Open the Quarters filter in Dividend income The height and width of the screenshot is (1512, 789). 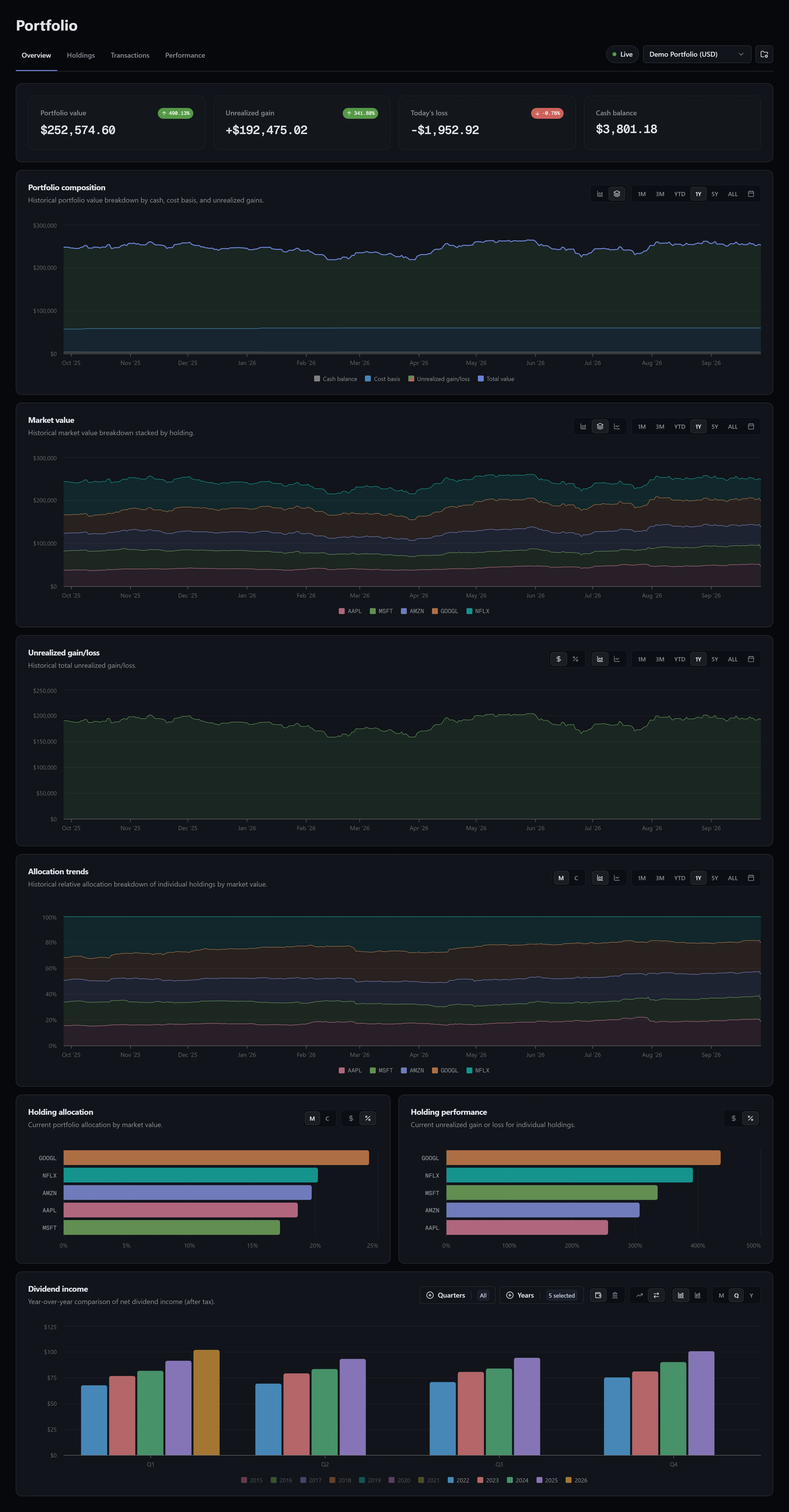click(x=458, y=1295)
